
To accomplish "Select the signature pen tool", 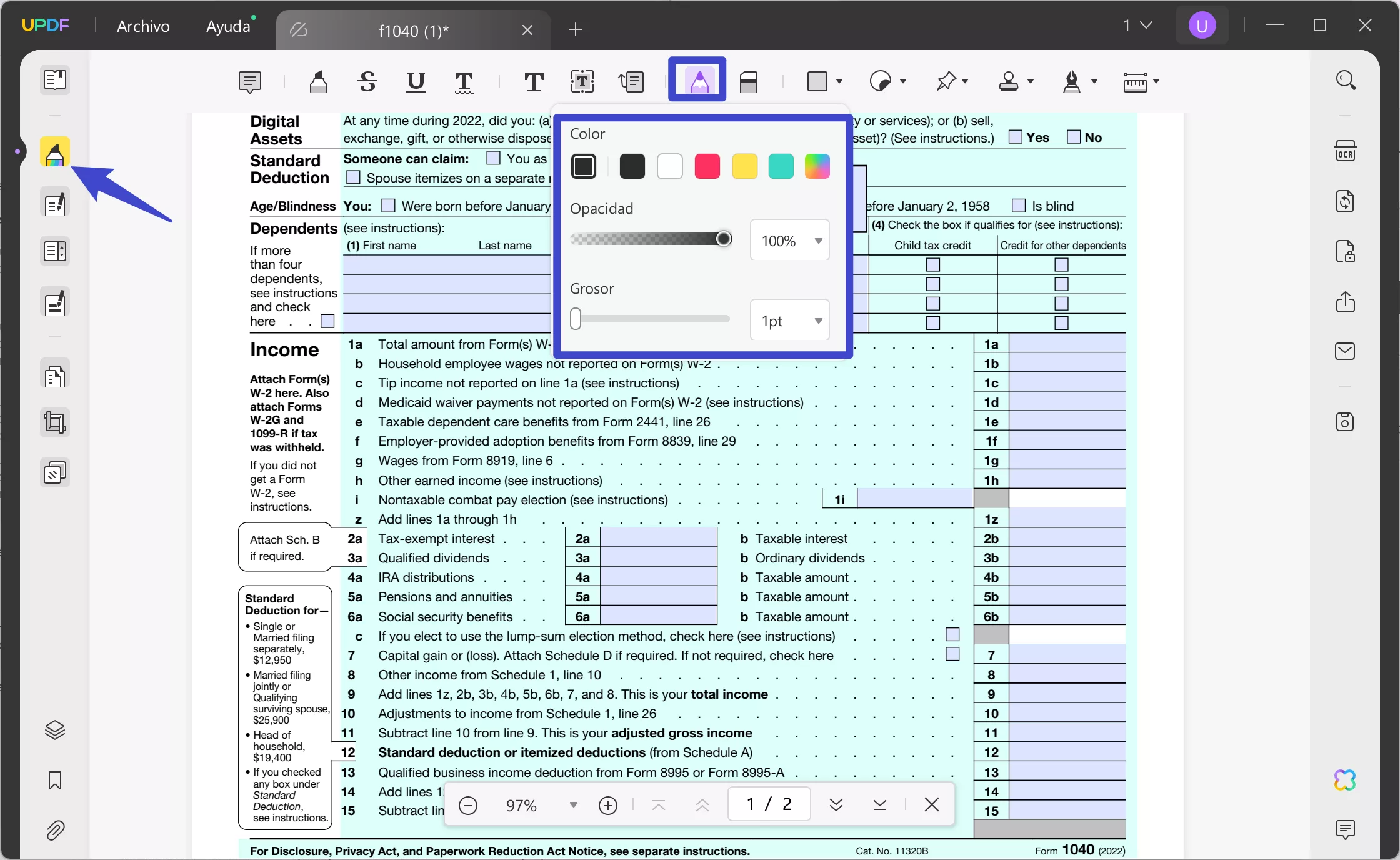I will 1072,81.
